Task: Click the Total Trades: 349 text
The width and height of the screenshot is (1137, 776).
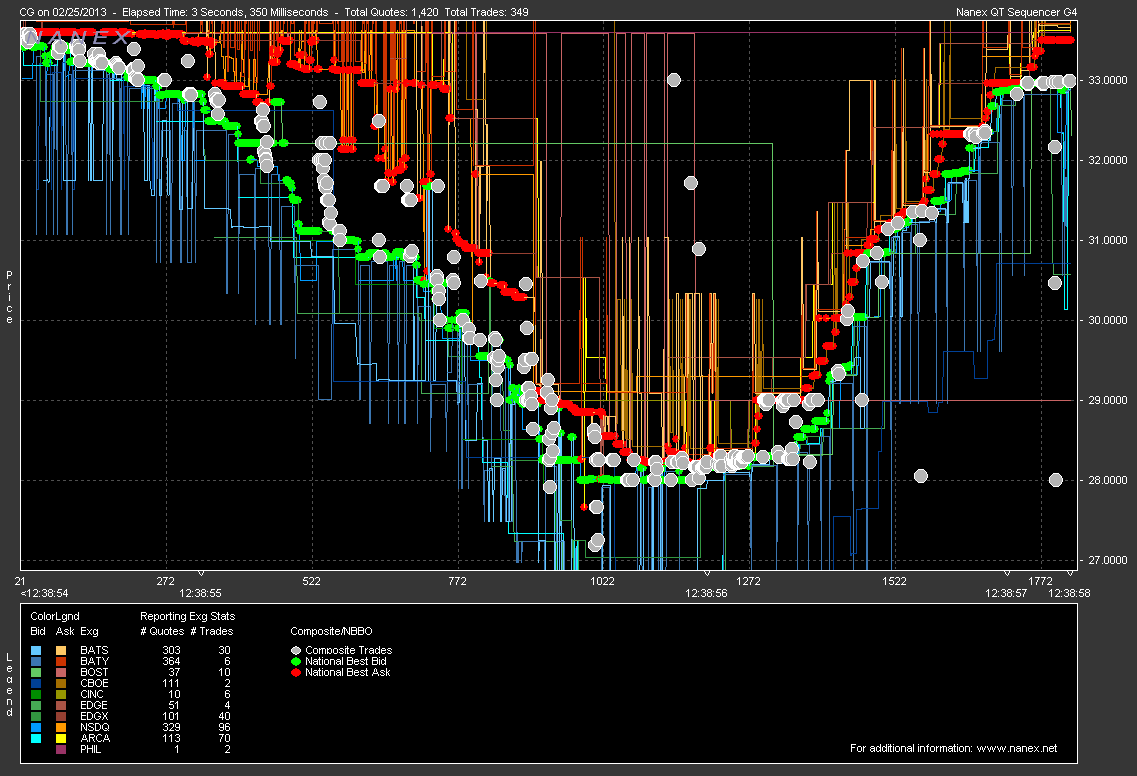Action: [x=487, y=12]
